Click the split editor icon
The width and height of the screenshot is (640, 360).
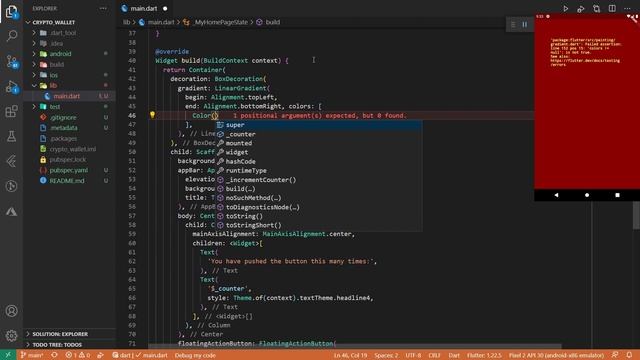tap(612, 9)
